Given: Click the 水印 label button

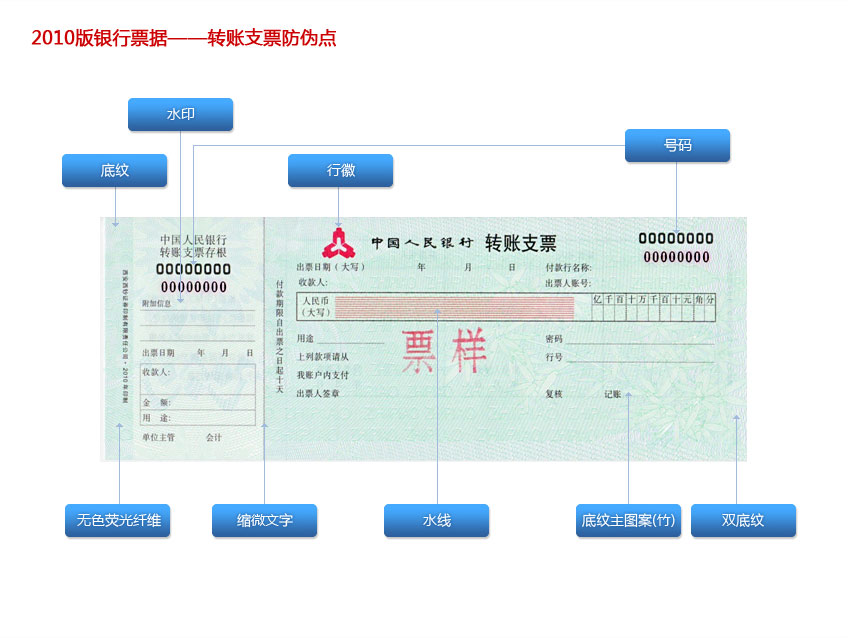Looking at the screenshot, I should 180,114.
